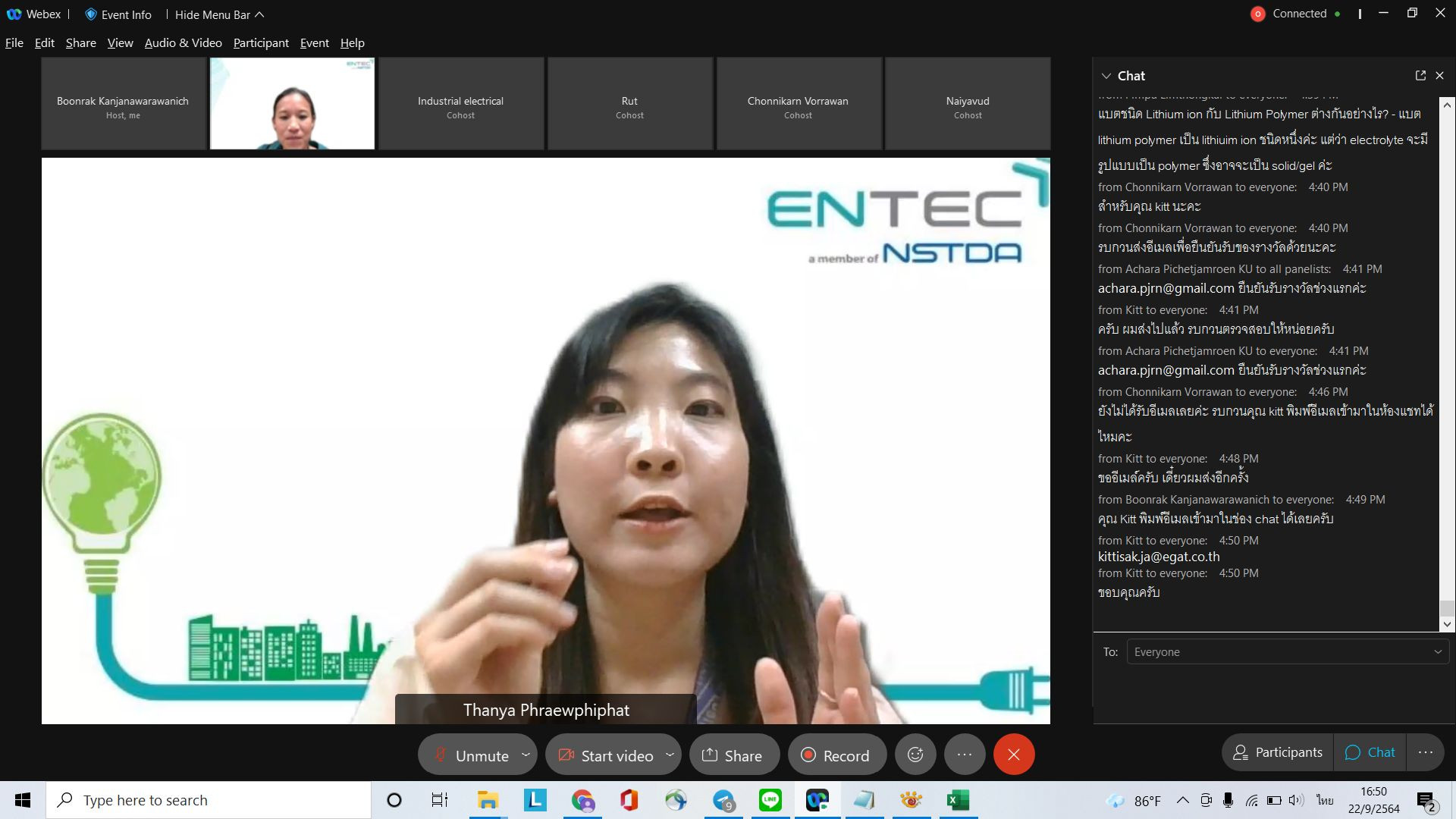1456x819 pixels.
Task: Click Hide Menu Bar toggle
Action: coord(219,14)
